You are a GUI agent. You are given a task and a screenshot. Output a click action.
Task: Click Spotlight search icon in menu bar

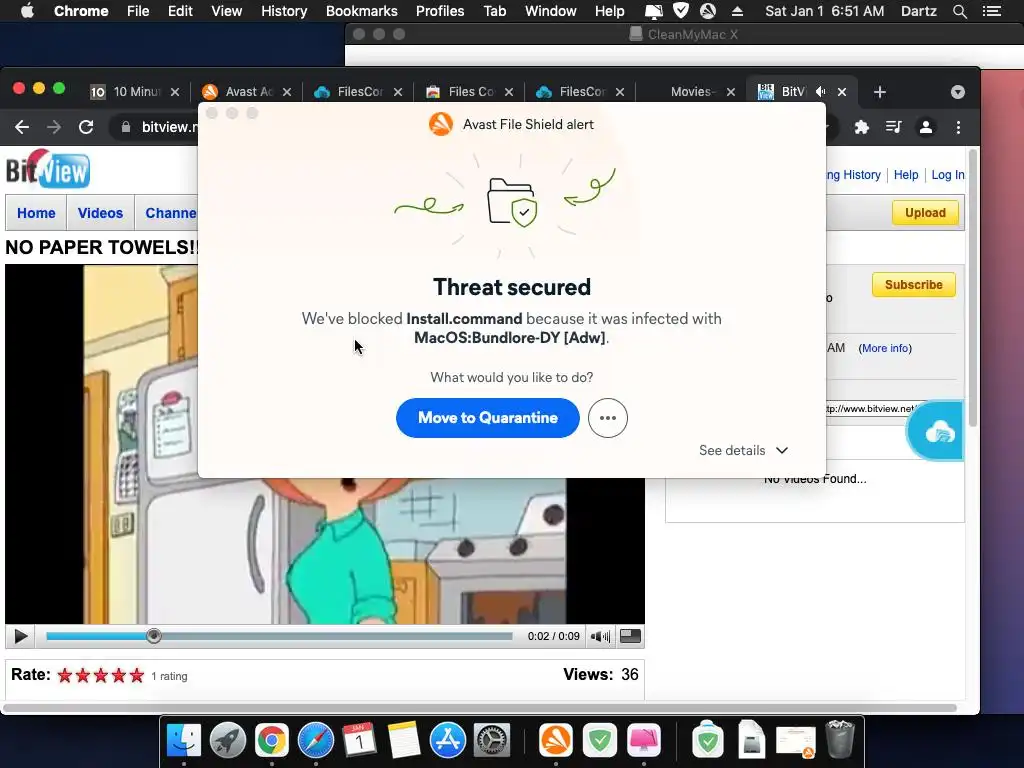coord(959,11)
